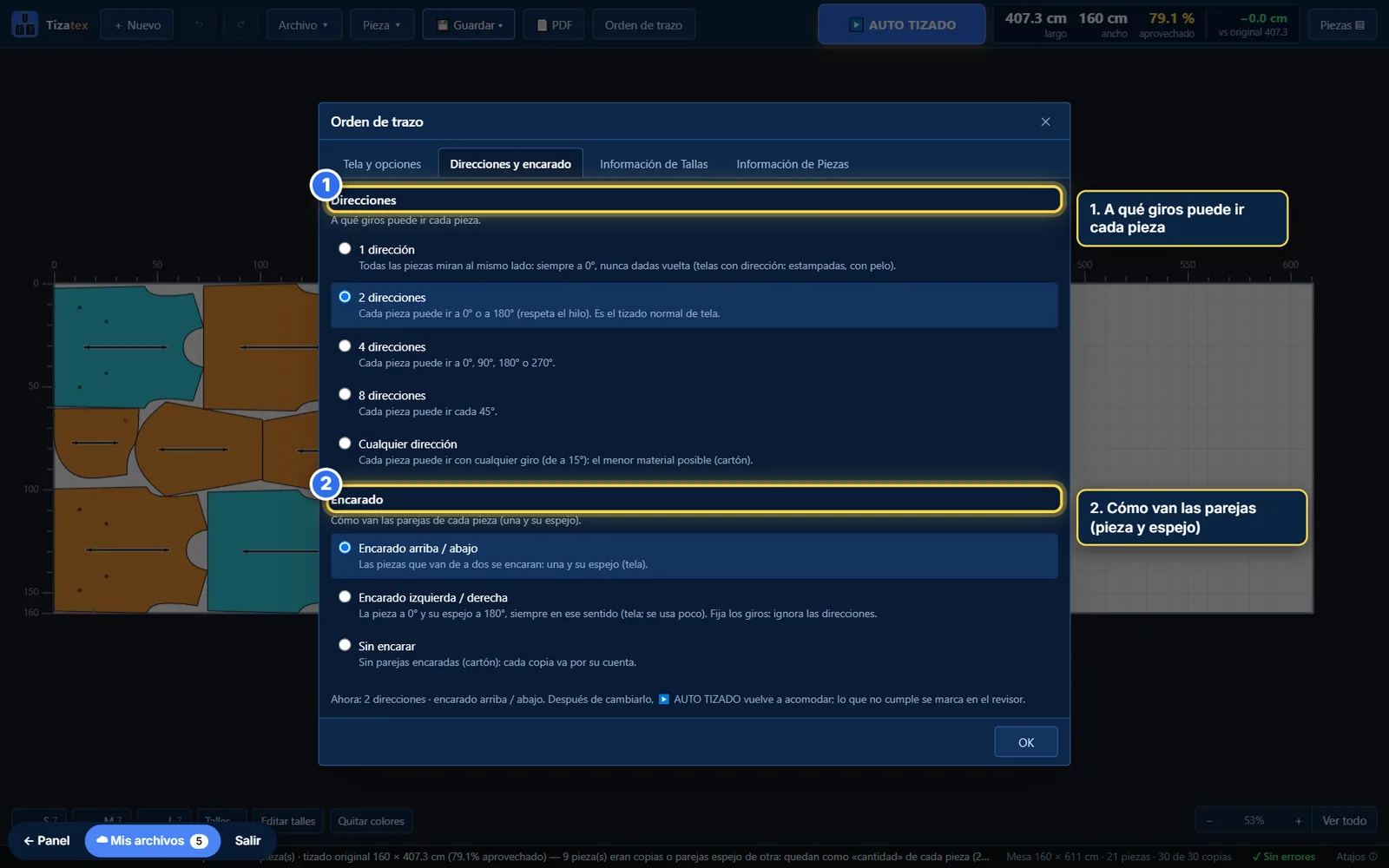The width and height of the screenshot is (1389, 868).
Task: Go back with Panel arrow
Action: click(47, 840)
